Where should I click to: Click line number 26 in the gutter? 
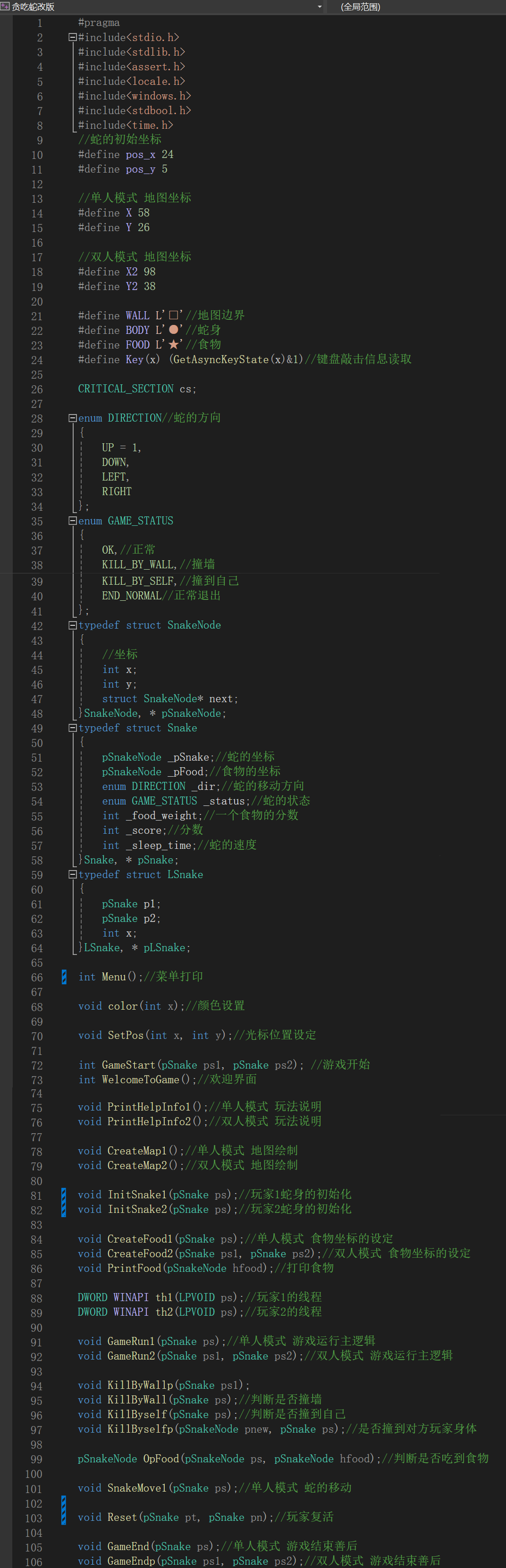coord(37,390)
